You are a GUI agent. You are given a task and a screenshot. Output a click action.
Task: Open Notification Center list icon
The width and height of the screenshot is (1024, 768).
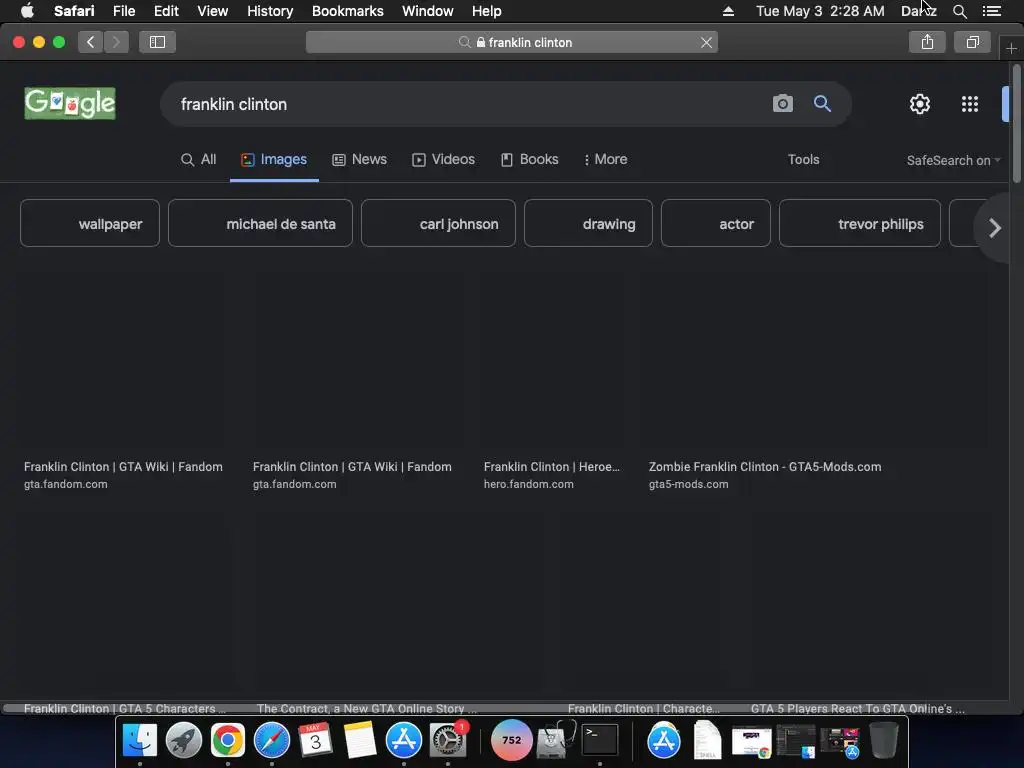991,11
